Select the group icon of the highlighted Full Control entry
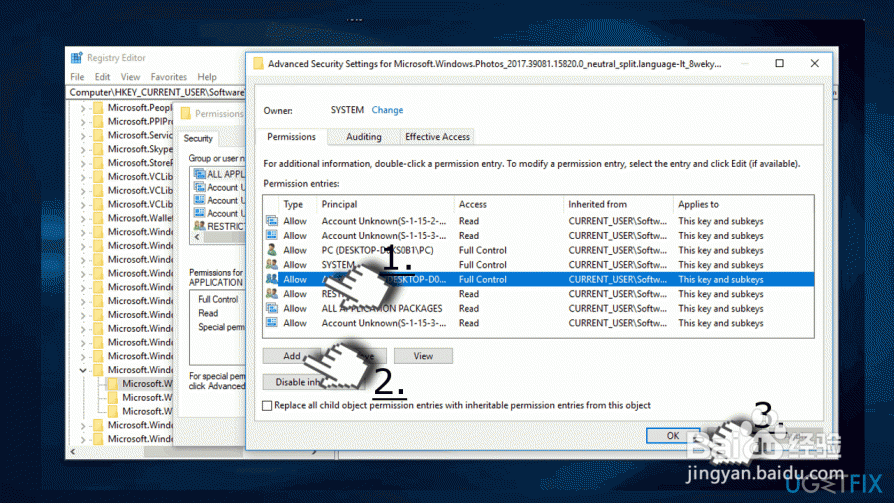The image size is (894, 504). [x=272, y=279]
